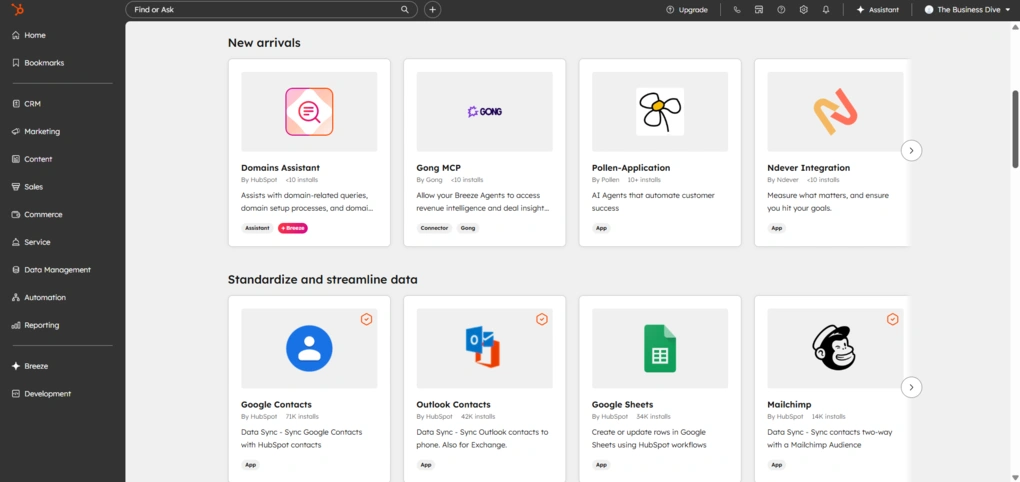Click "New arrivals" heading
This screenshot has width=1020, height=482.
(264, 43)
